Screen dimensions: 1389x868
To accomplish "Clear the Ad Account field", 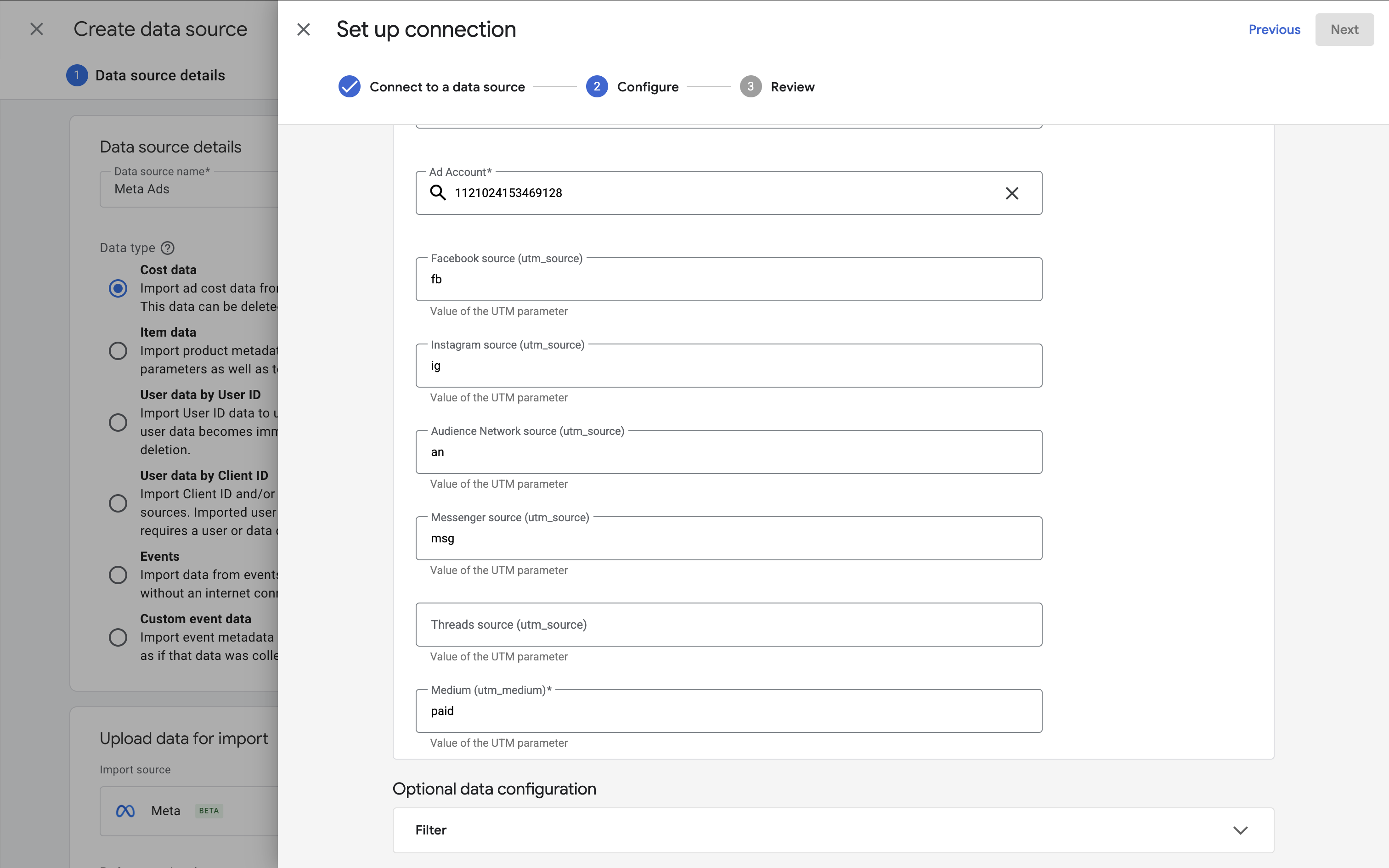I will click(x=1011, y=193).
